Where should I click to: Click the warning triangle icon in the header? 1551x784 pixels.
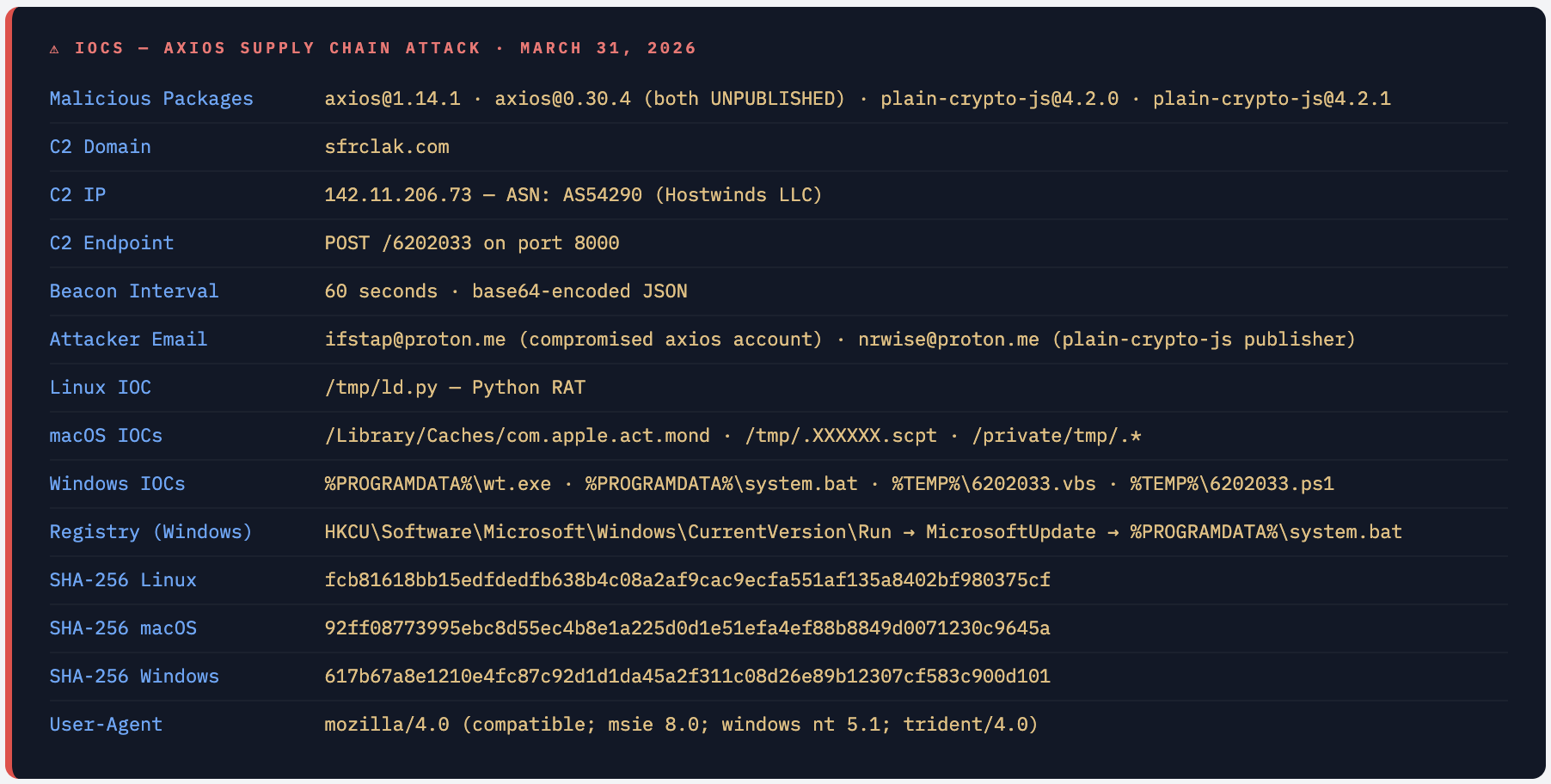pos(55,49)
